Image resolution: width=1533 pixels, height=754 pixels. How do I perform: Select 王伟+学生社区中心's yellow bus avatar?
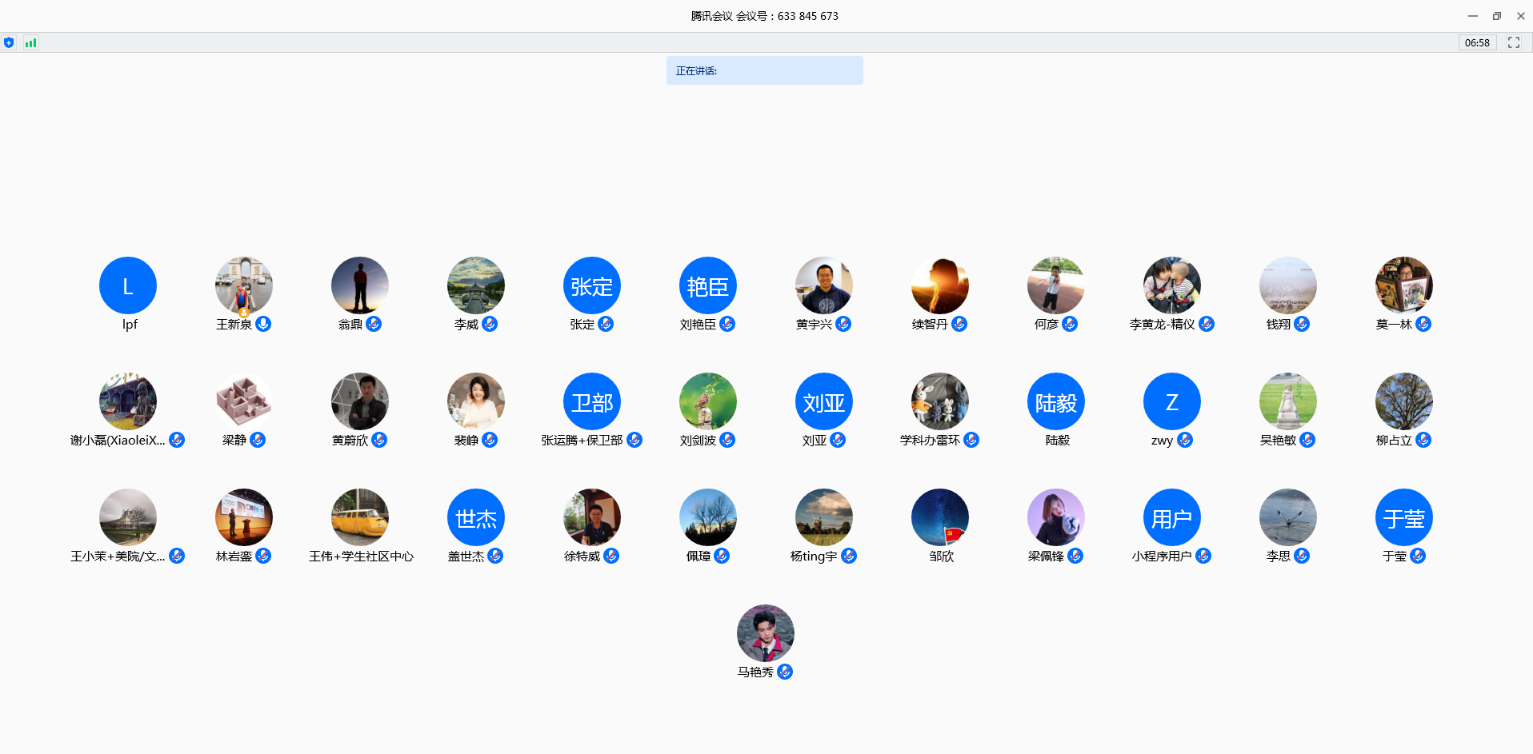coord(360,518)
